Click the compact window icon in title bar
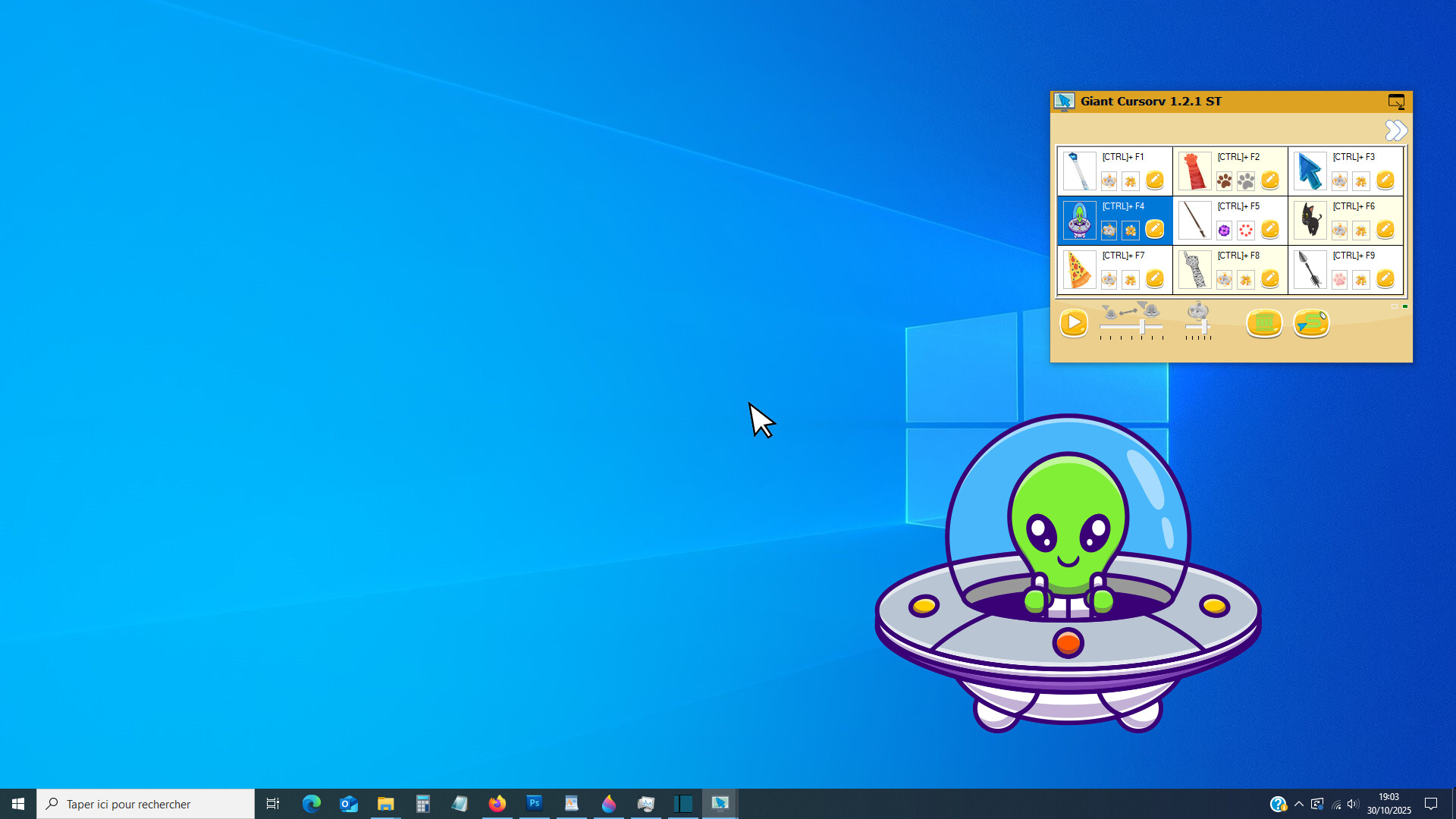The height and width of the screenshot is (819, 1456). coord(1396,101)
